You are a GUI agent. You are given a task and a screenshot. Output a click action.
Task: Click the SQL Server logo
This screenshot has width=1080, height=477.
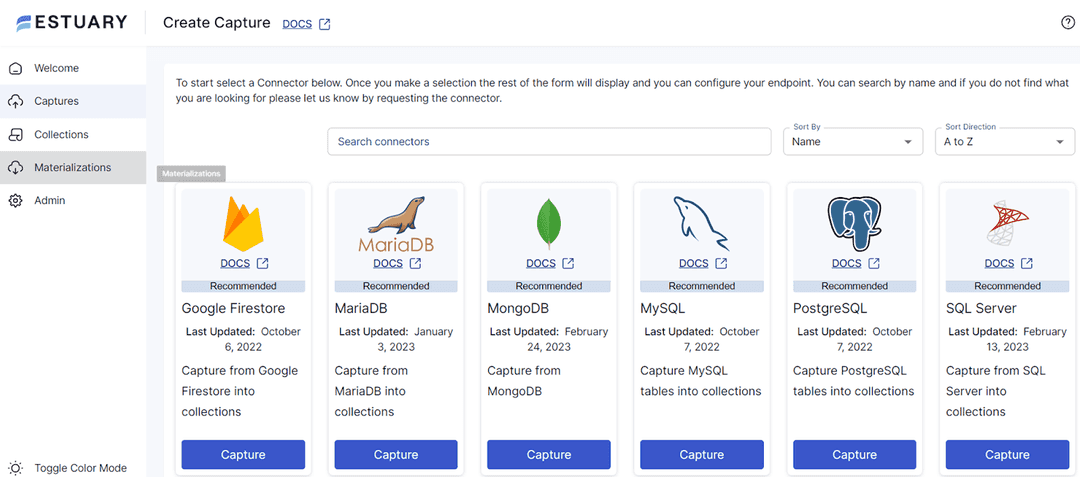[x=1007, y=224]
